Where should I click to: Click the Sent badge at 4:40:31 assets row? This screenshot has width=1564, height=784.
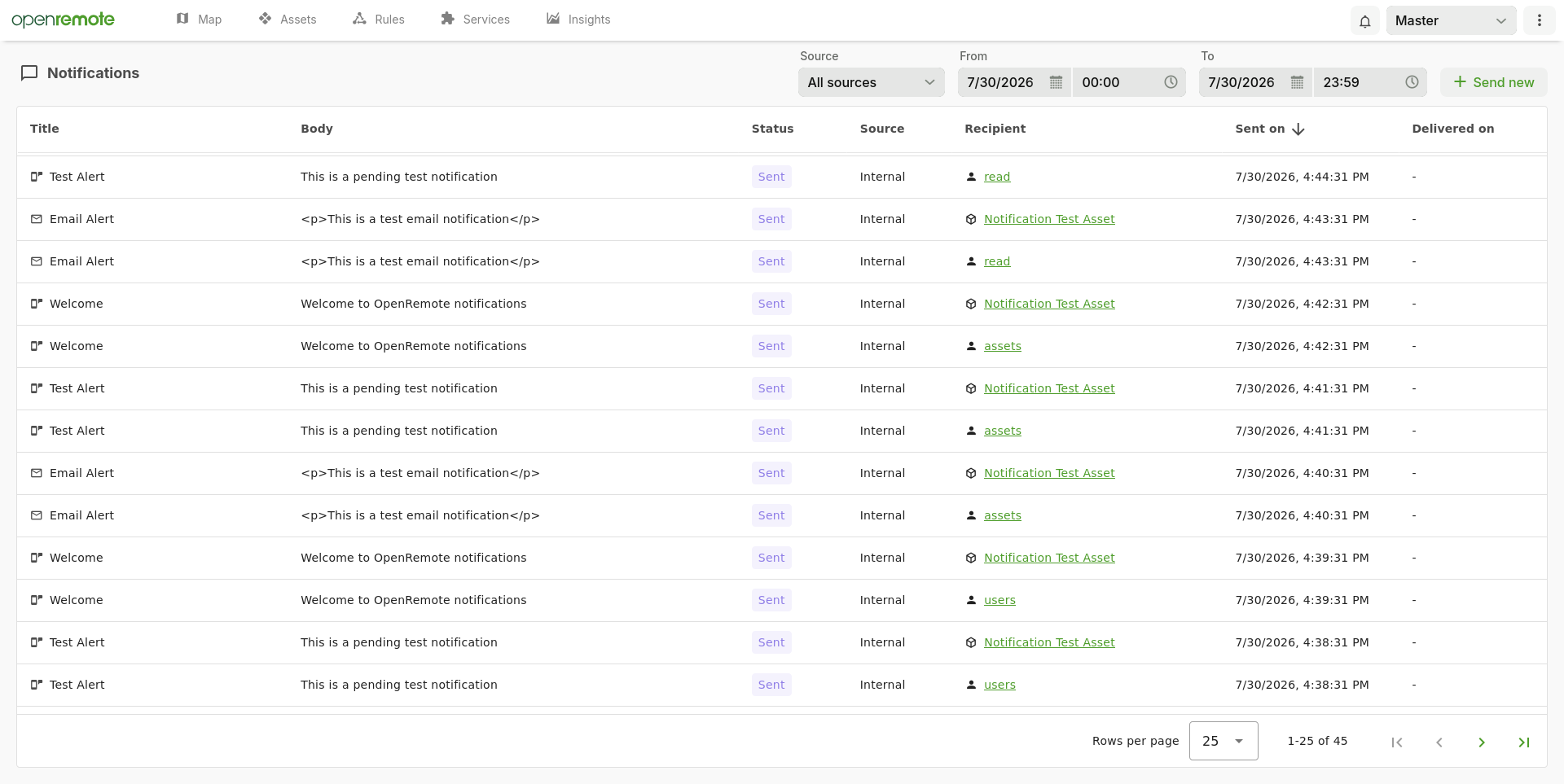click(771, 515)
